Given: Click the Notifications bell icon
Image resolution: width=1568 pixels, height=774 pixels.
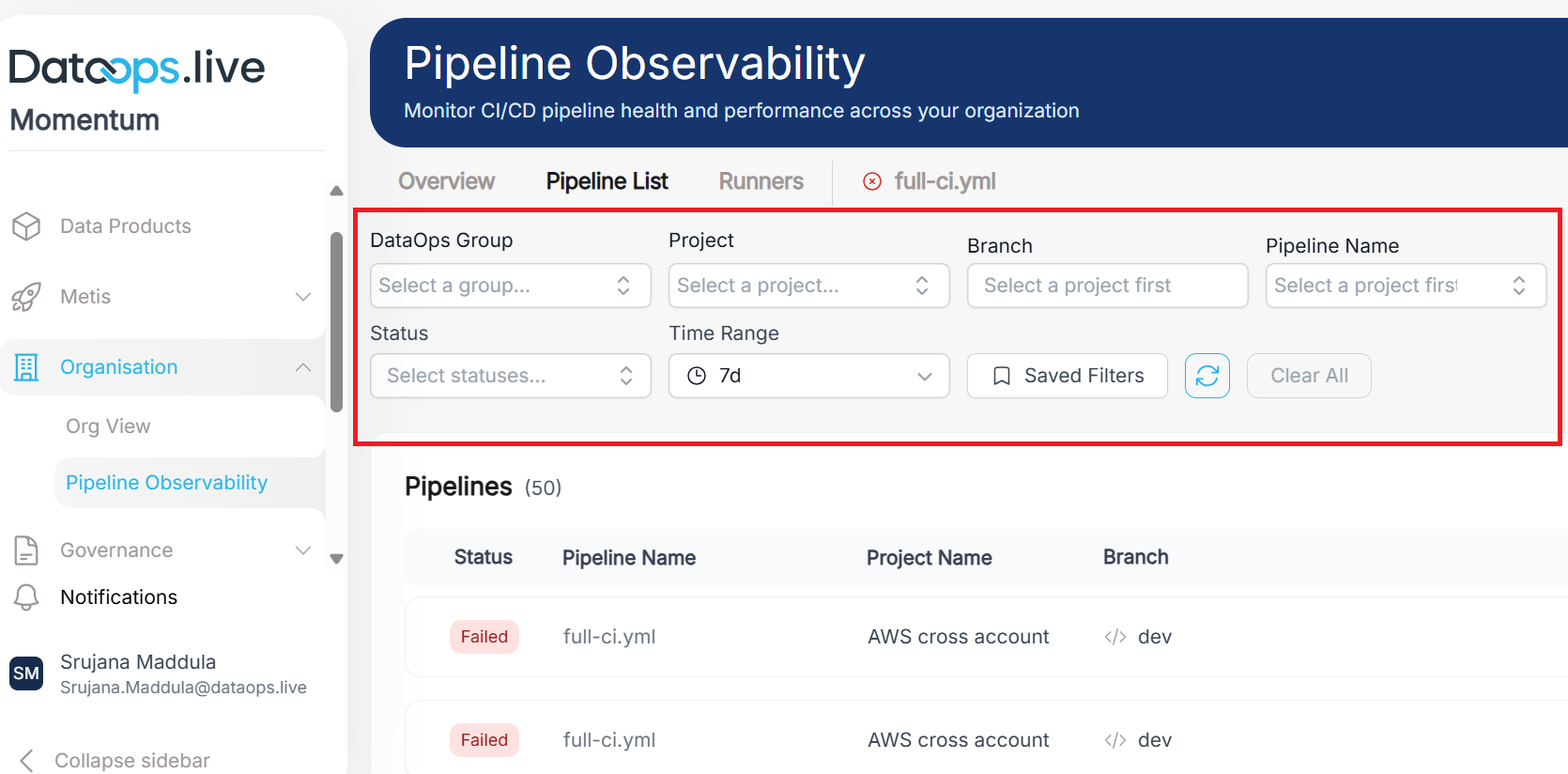Looking at the screenshot, I should click(x=26, y=597).
